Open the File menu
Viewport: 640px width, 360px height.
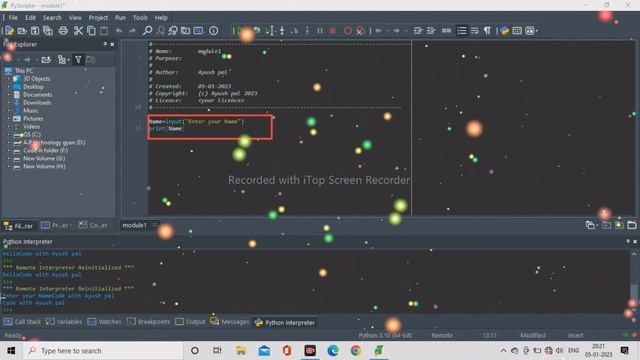click(x=13, y=18)
